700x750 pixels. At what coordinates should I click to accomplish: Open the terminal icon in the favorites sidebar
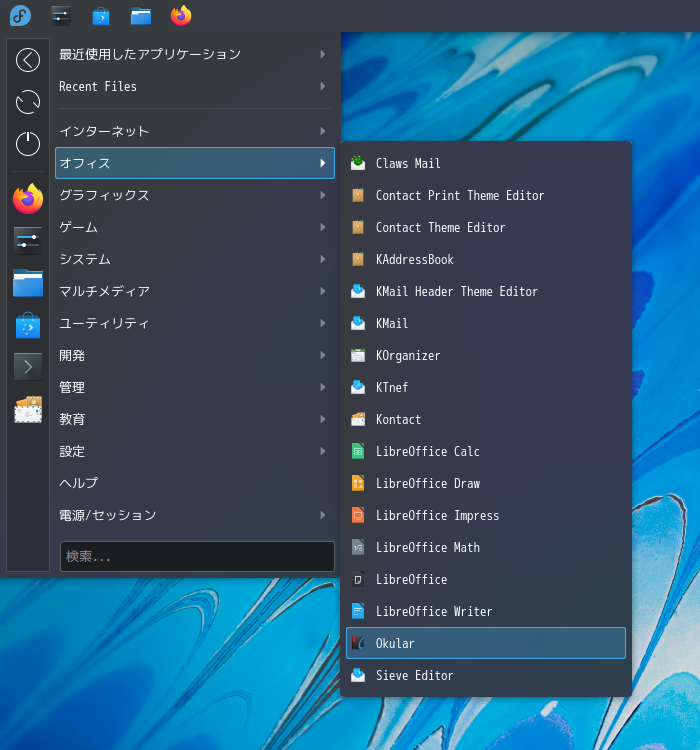click(28, 367)
